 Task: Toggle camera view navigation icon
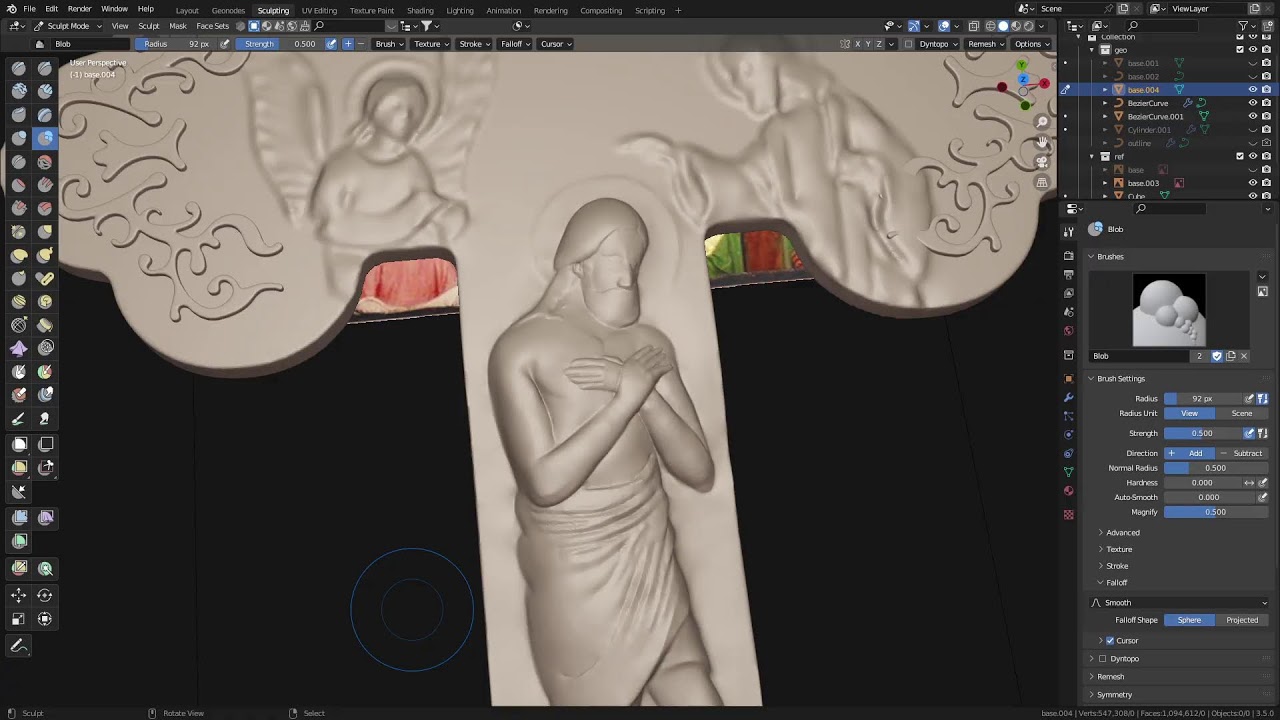pos(1042,162)
